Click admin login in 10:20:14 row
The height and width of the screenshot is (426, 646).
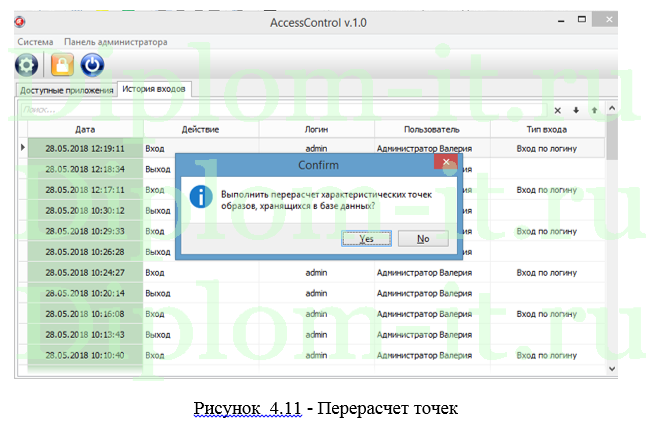[316, 293]
